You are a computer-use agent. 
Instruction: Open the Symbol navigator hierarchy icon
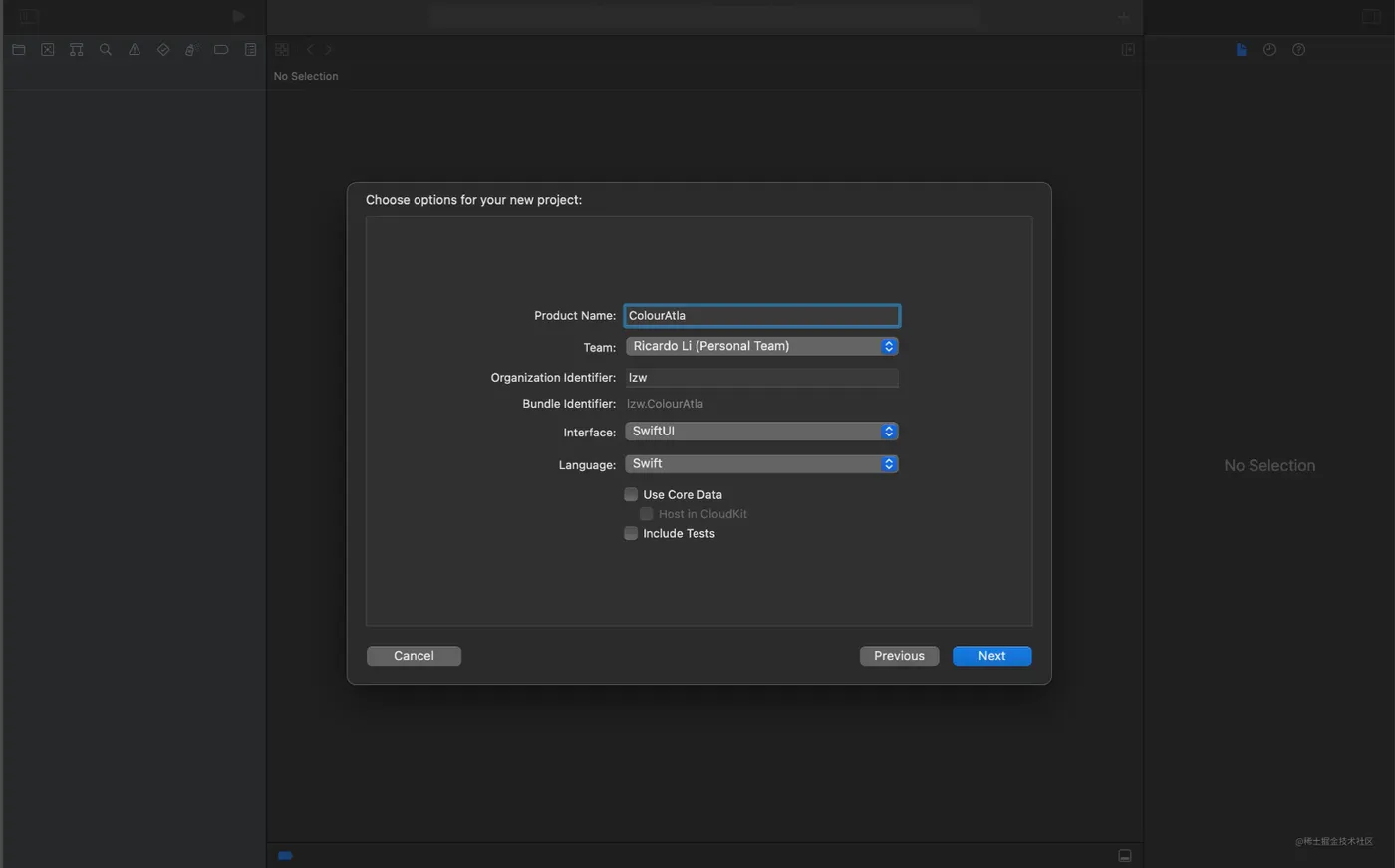tap(76, 49)
